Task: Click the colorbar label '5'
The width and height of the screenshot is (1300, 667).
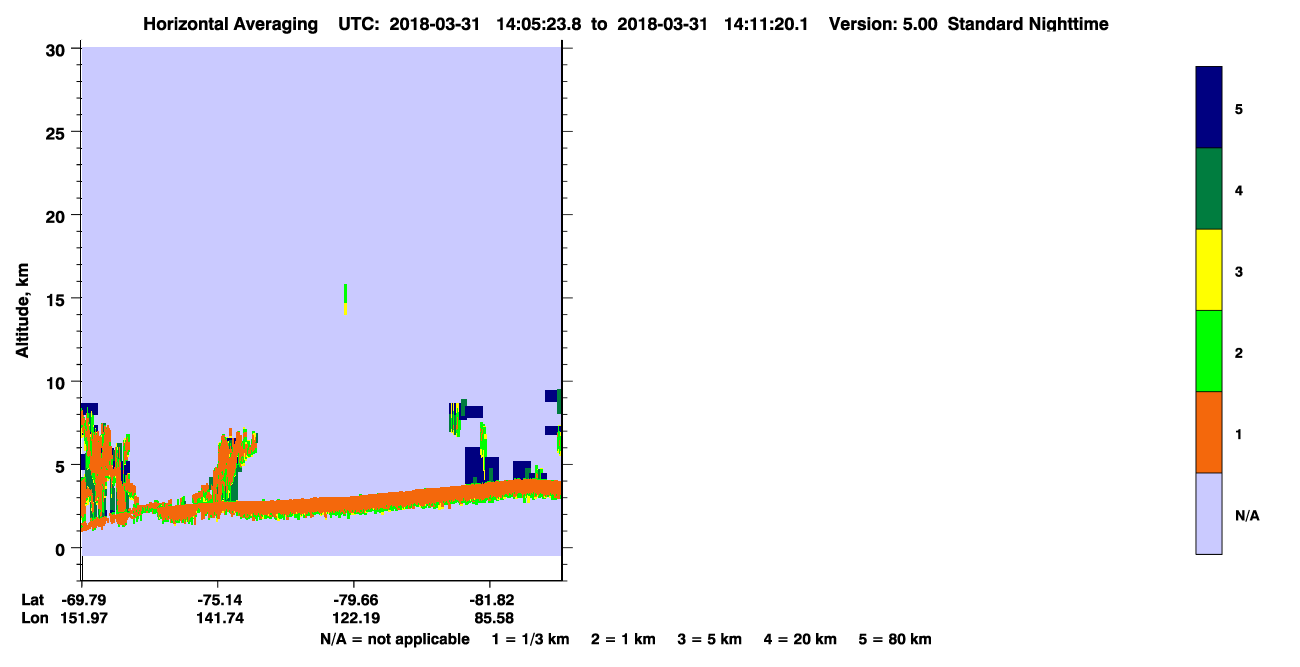Action: (x=1239, y=109)
